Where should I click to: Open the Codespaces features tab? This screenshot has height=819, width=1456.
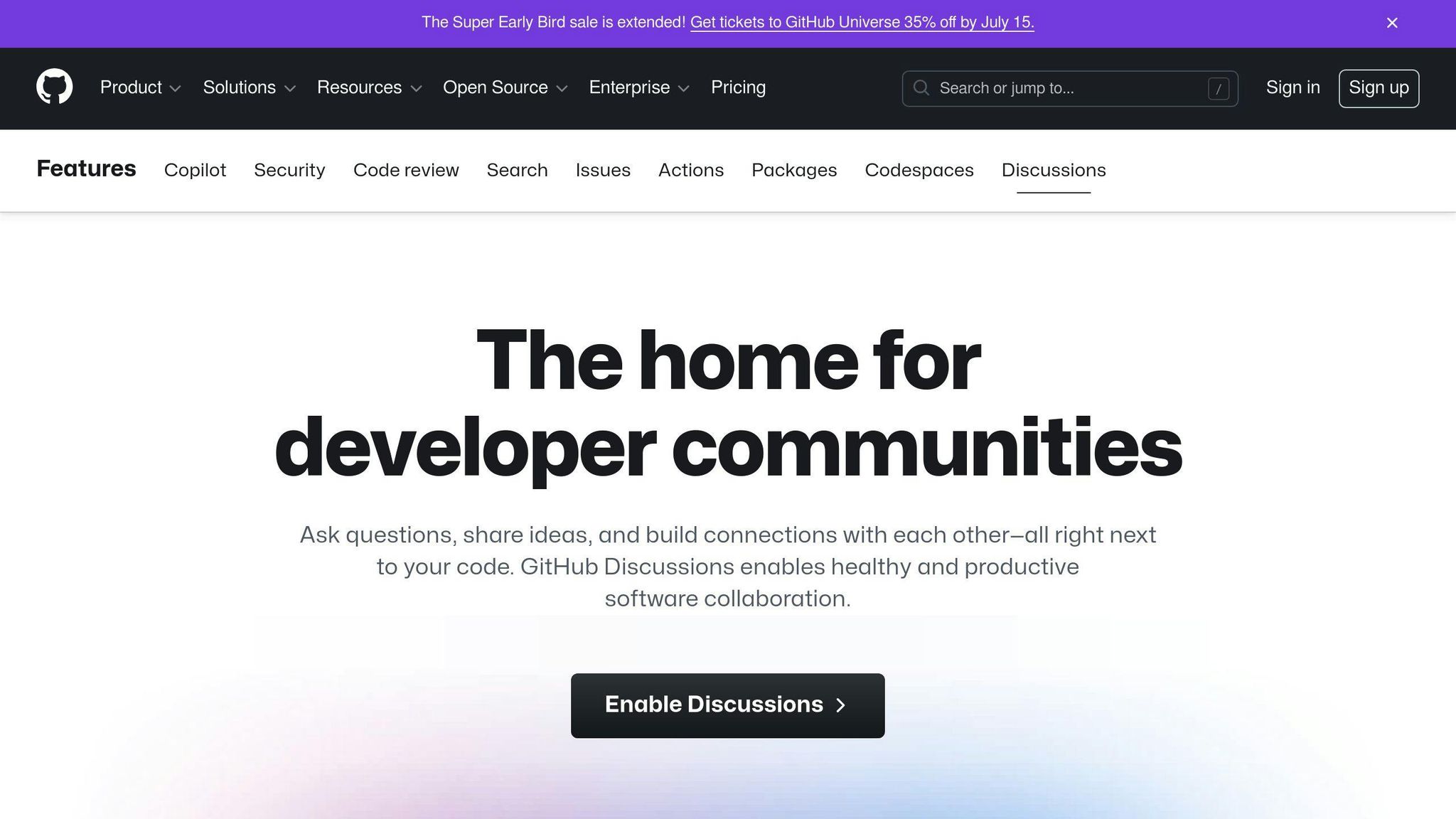tap(919, 170)
